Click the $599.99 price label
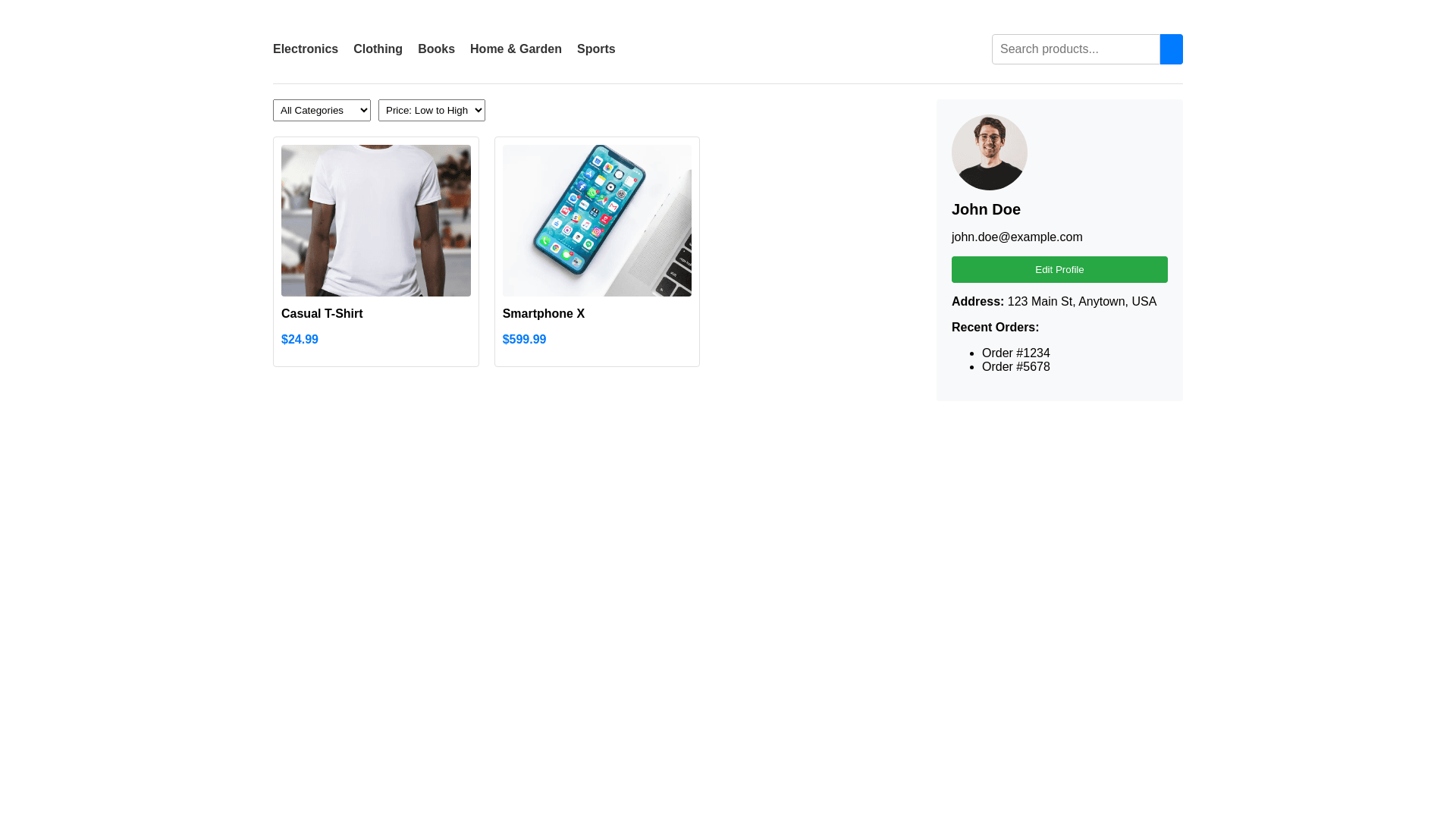The width and height of the screenshot is (1456, 819). pyautogui.click(x=524, y=340)
